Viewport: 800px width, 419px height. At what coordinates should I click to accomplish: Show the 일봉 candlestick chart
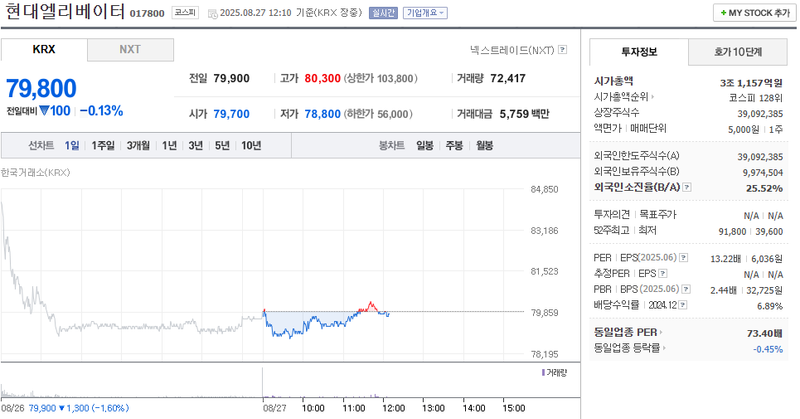coord(425,145)
